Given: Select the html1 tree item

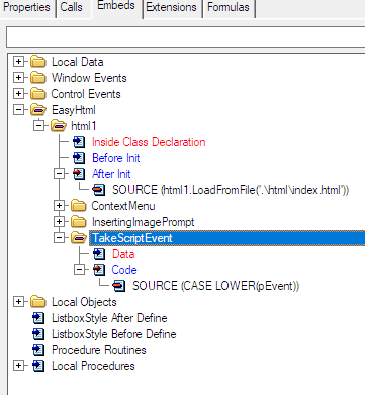Looking at the screenshot, I should point(84,126).
